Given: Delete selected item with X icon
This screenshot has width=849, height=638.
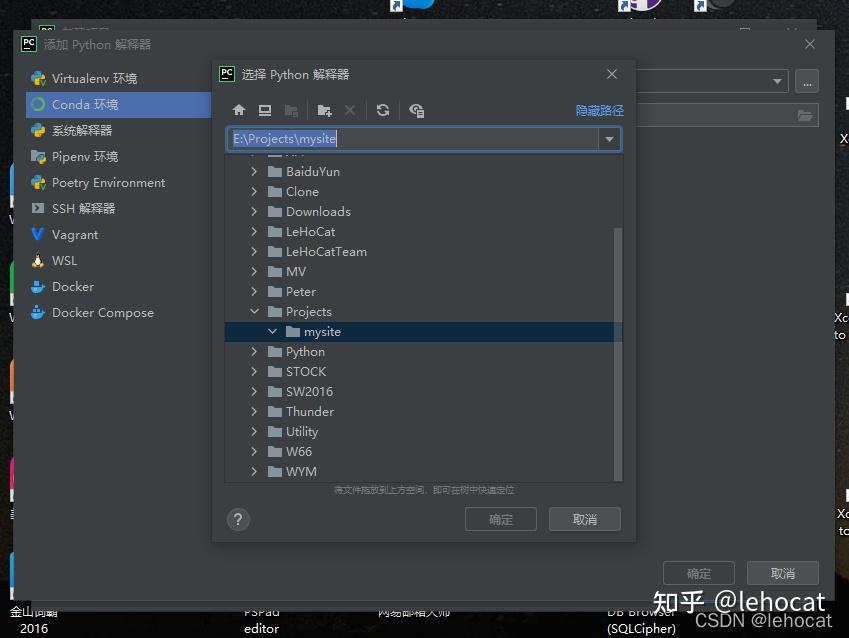Looking at the screenshot, I should click(x=350, y=110).
